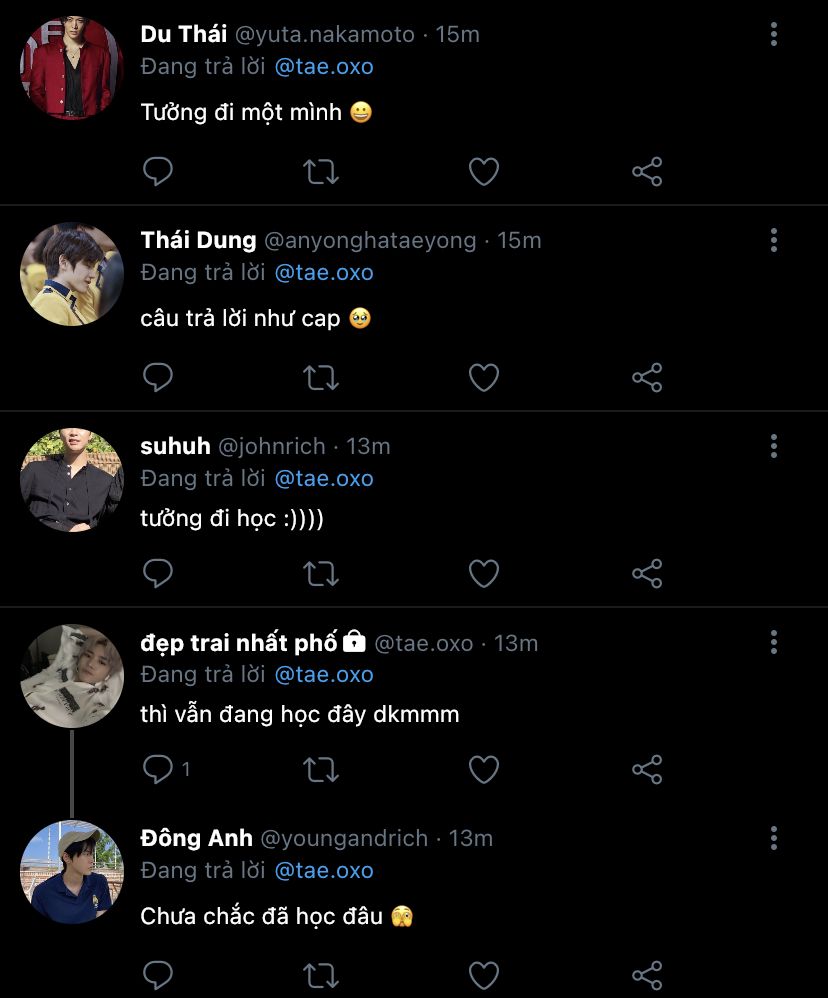Open more options for suhuh's tweet

tap(773, 446)
